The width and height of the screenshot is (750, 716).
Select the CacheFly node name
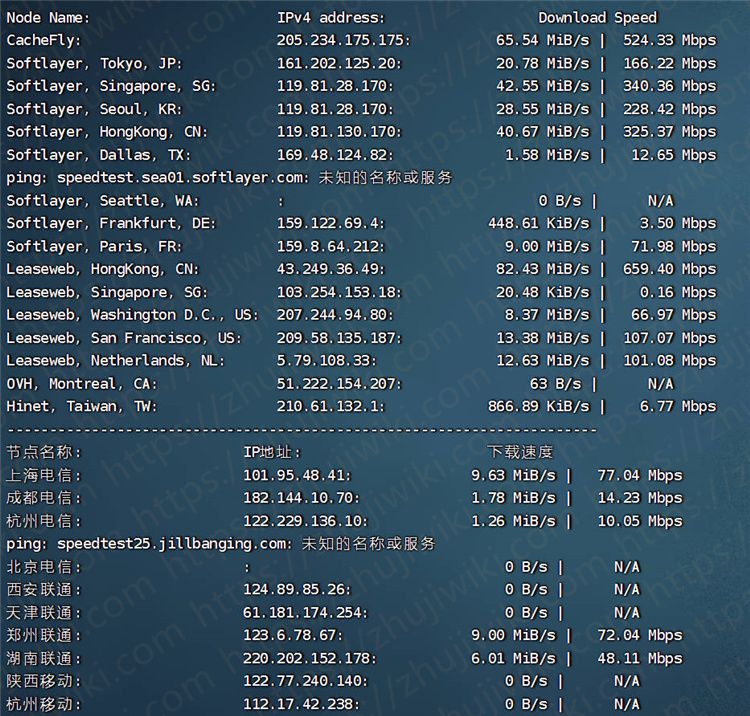pyautogui.click(x=44, y=40)
